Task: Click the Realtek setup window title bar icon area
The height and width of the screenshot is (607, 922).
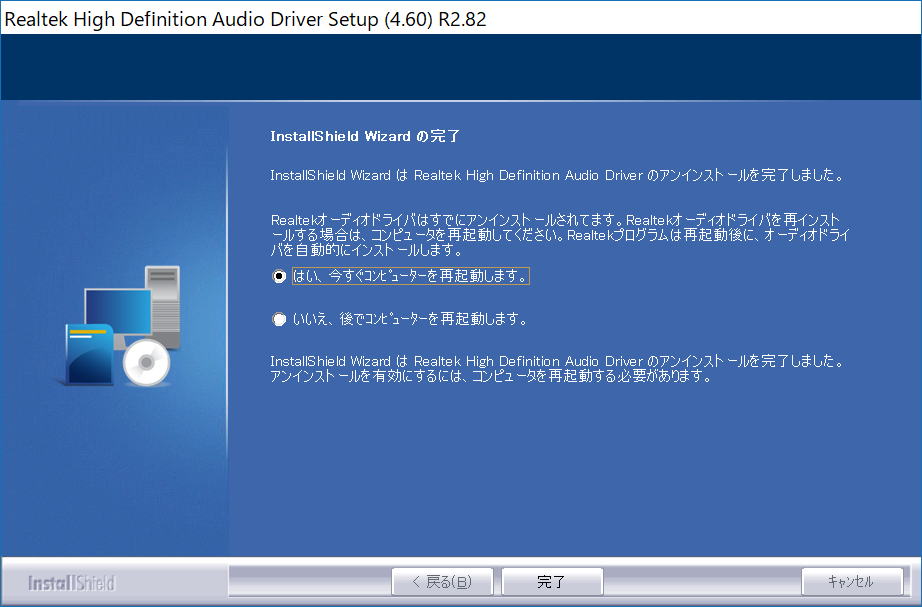Action: point(10,19)
